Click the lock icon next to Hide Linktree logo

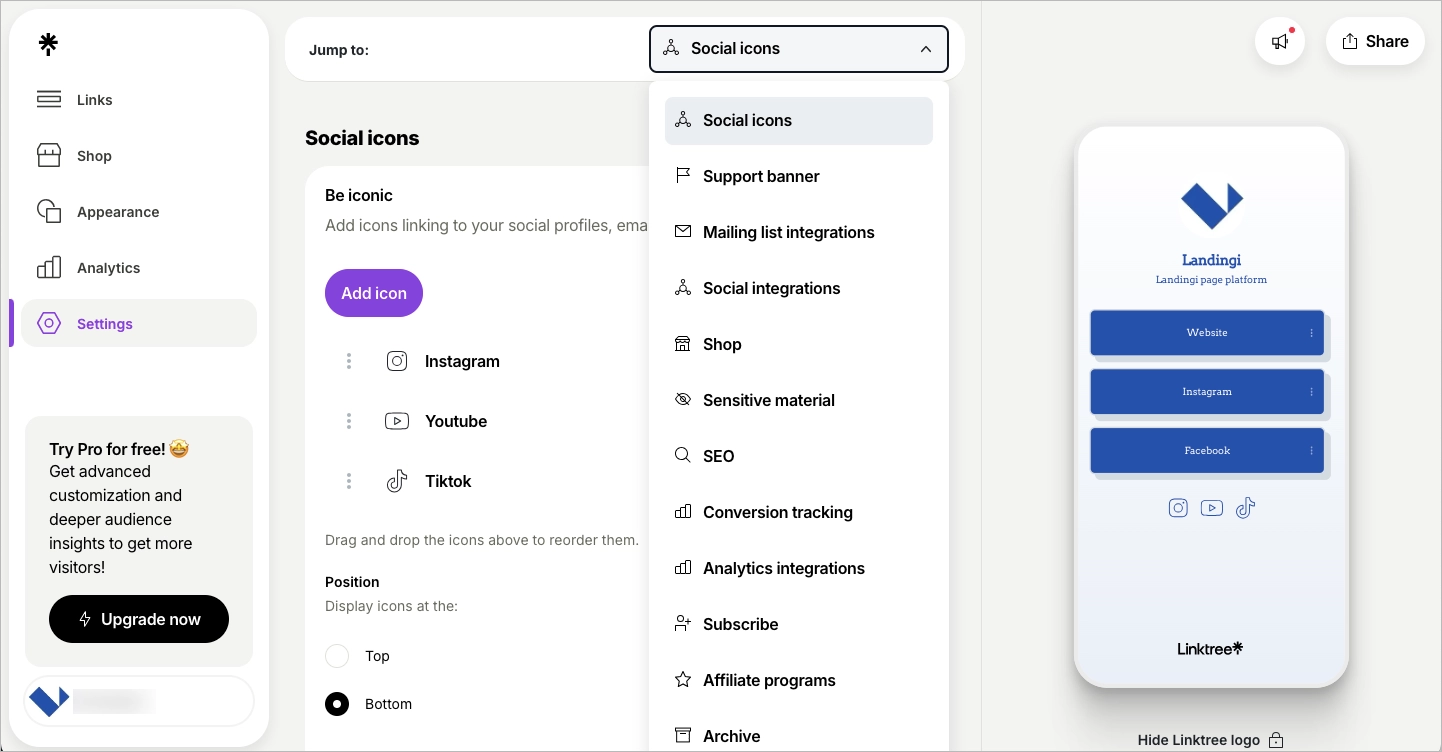[1276, 740]
